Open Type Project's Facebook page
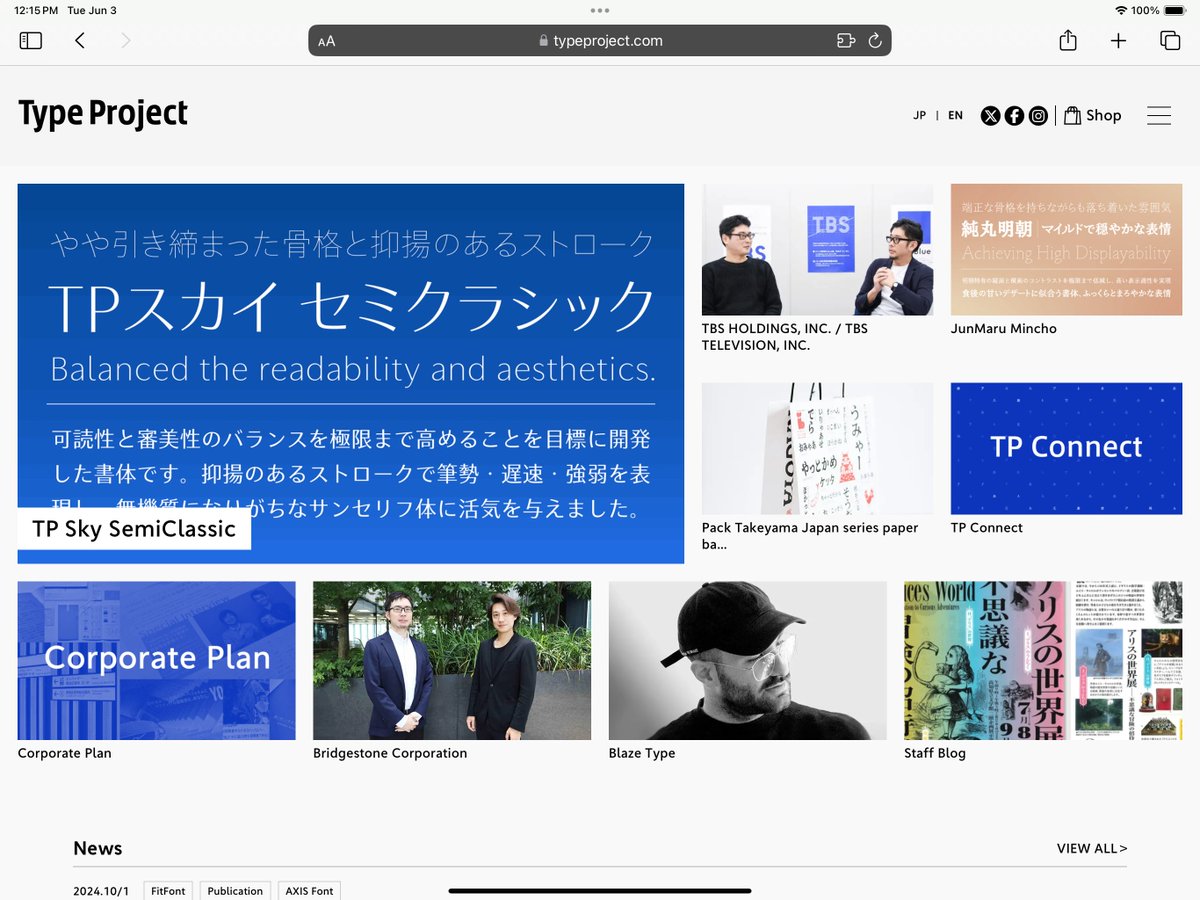The height and width of the screenshot is (900, 1200). [x=1014, y=116]
